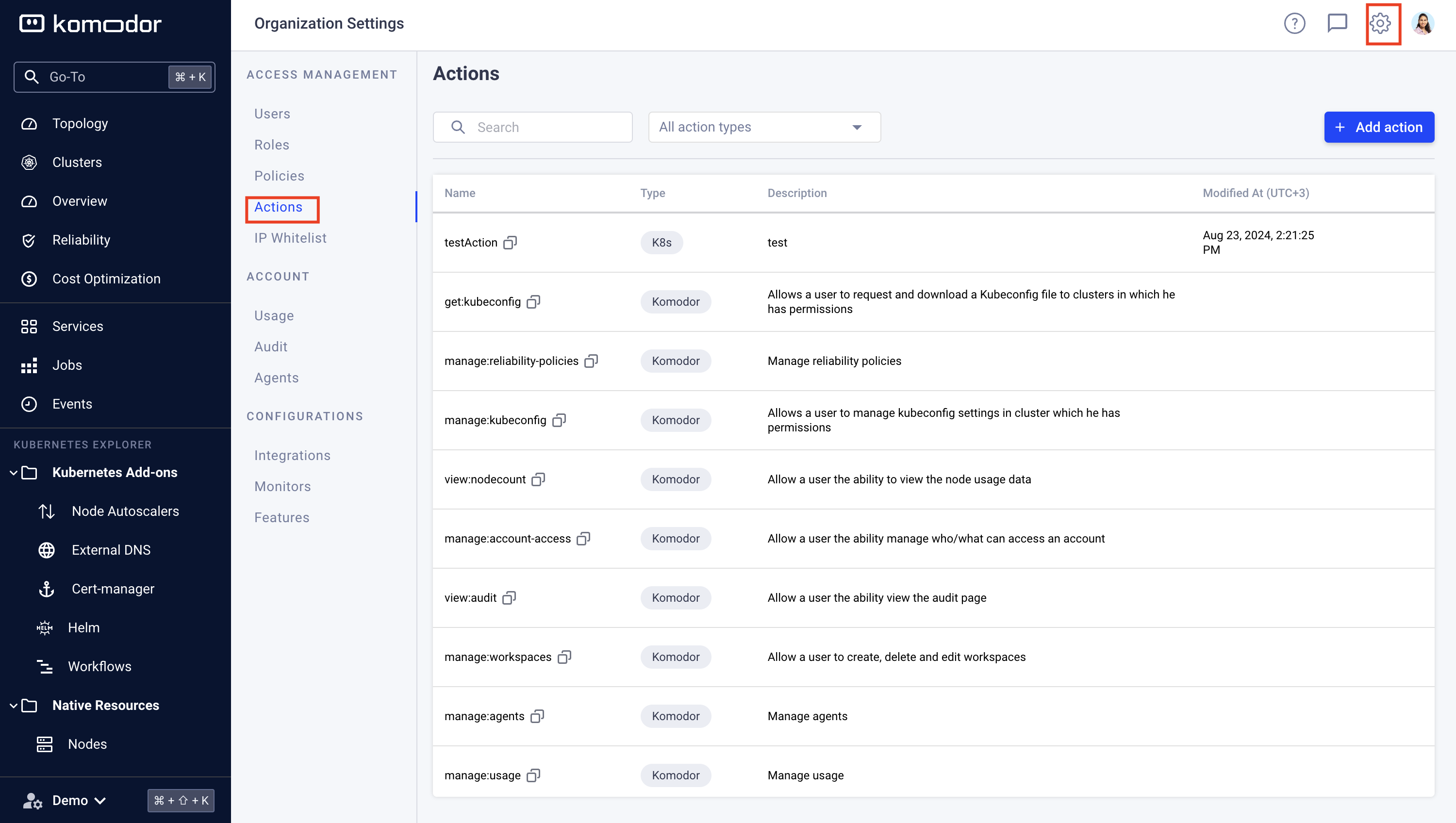
Task: Click the Go-To search box
Action: point(114,77)
